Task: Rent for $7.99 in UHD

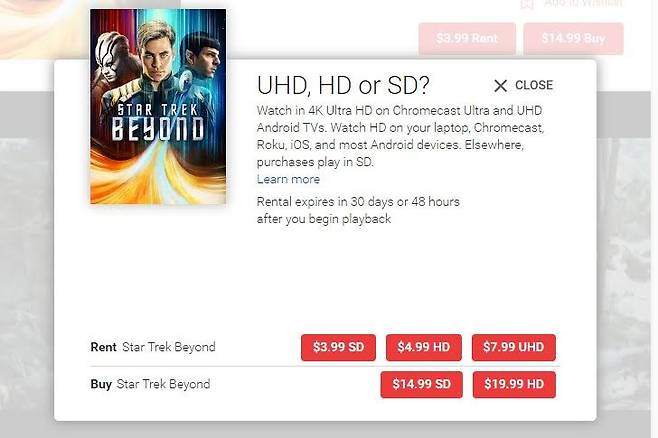Action: click(513, 348)
